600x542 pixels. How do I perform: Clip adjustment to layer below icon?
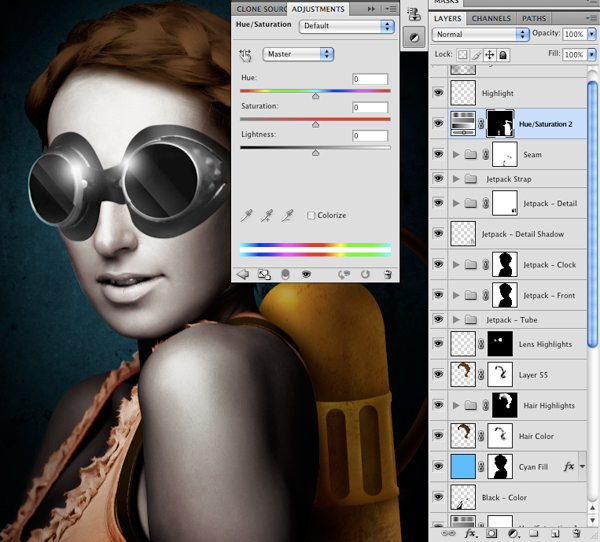[x=285, y=274]
